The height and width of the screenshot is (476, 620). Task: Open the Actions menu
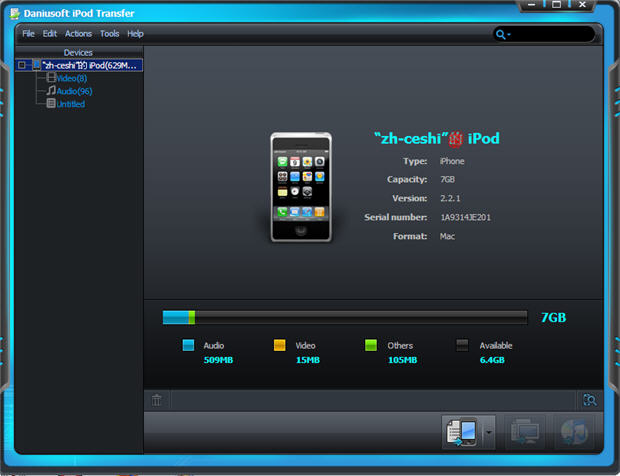pos(78,34)
